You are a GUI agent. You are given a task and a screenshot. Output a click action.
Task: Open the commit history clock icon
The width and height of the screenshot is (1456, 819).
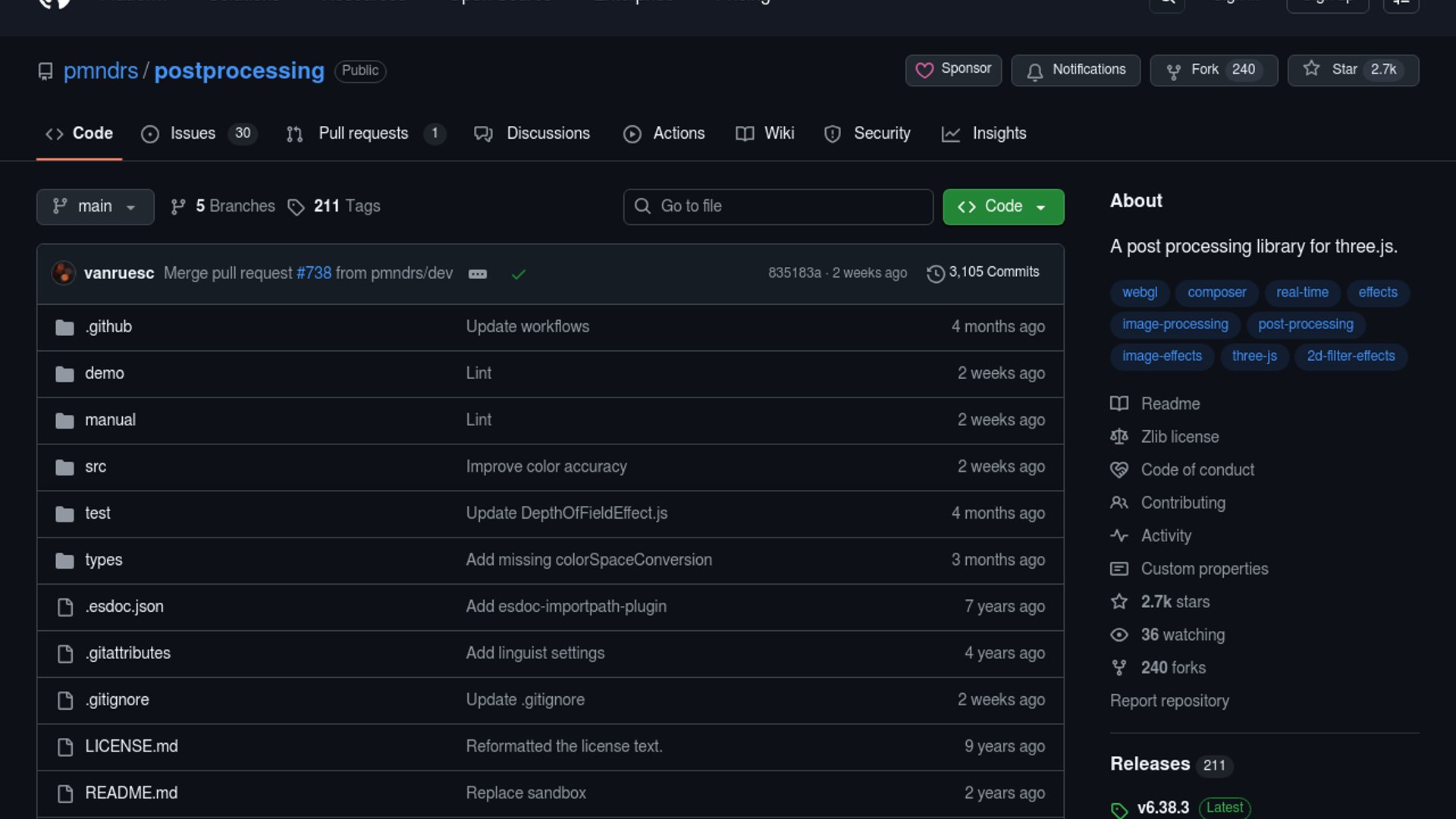click(x=935, y=273)
